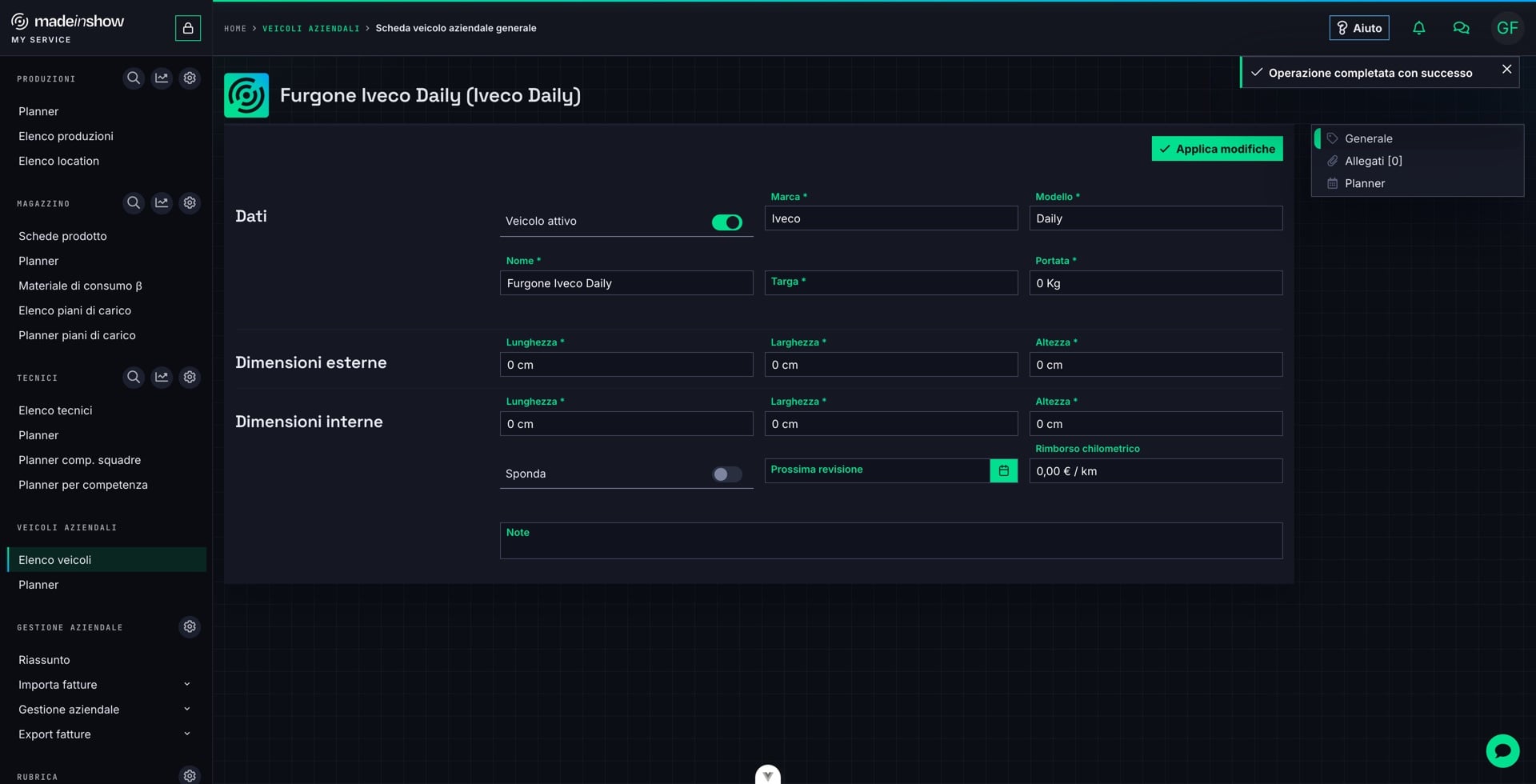Click the Targa input field
This screenshot has height=784, width=1536.
pos(891,283)
